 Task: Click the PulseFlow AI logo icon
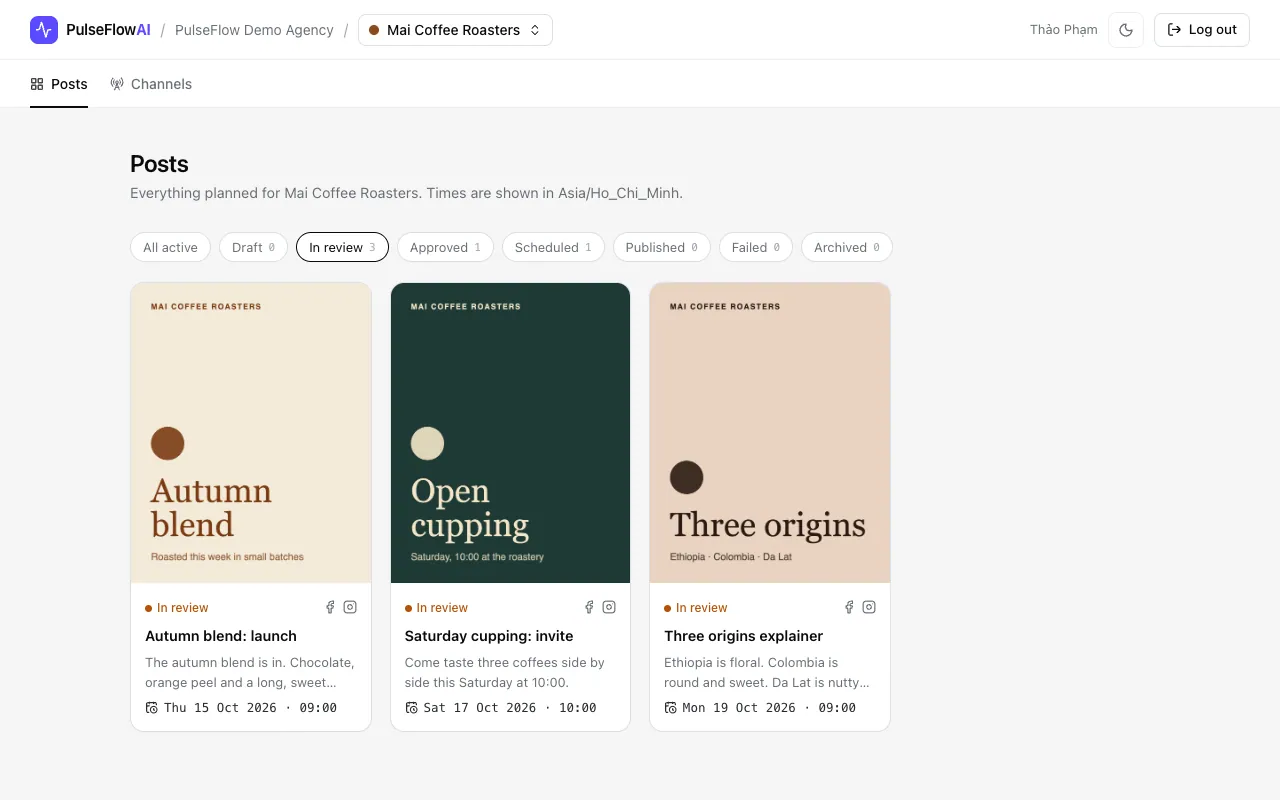44,30
